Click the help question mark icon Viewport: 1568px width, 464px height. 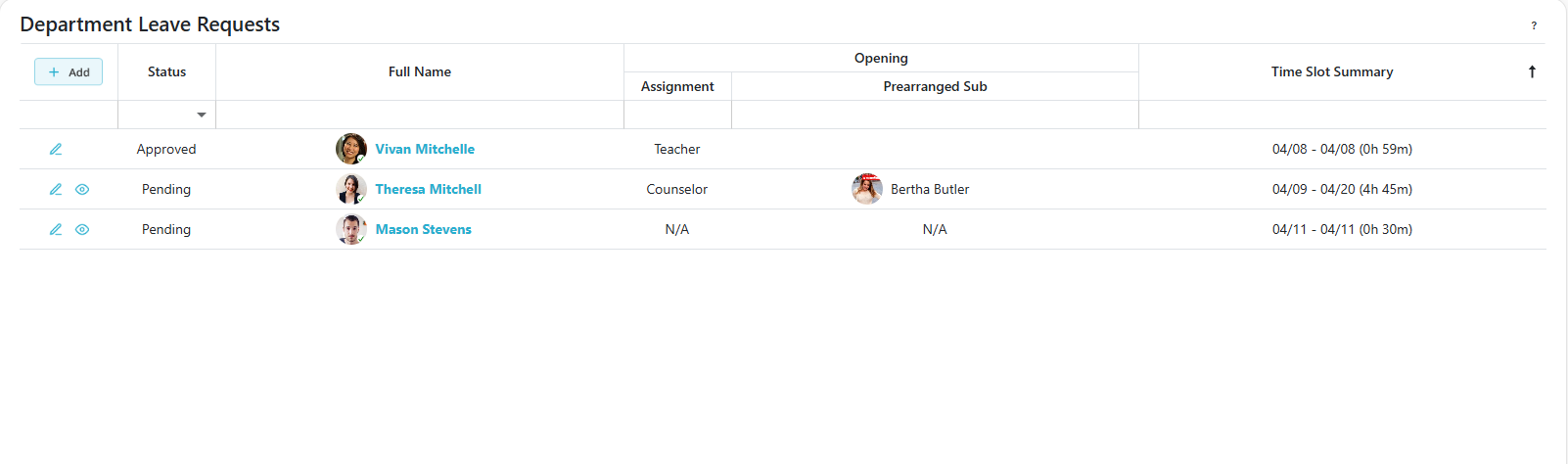[1534, 25]
